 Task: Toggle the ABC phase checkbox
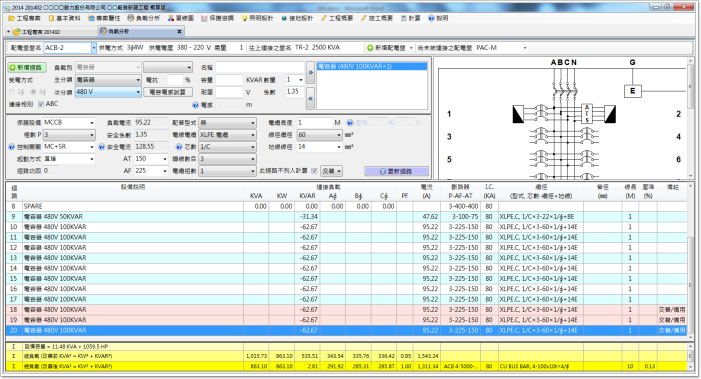coord(41,104)
